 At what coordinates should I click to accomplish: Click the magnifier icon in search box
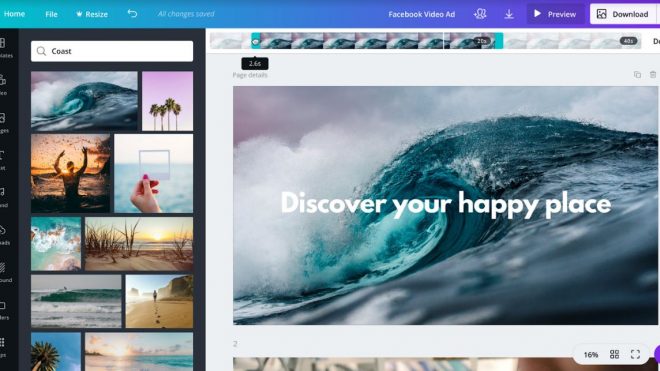41,51
